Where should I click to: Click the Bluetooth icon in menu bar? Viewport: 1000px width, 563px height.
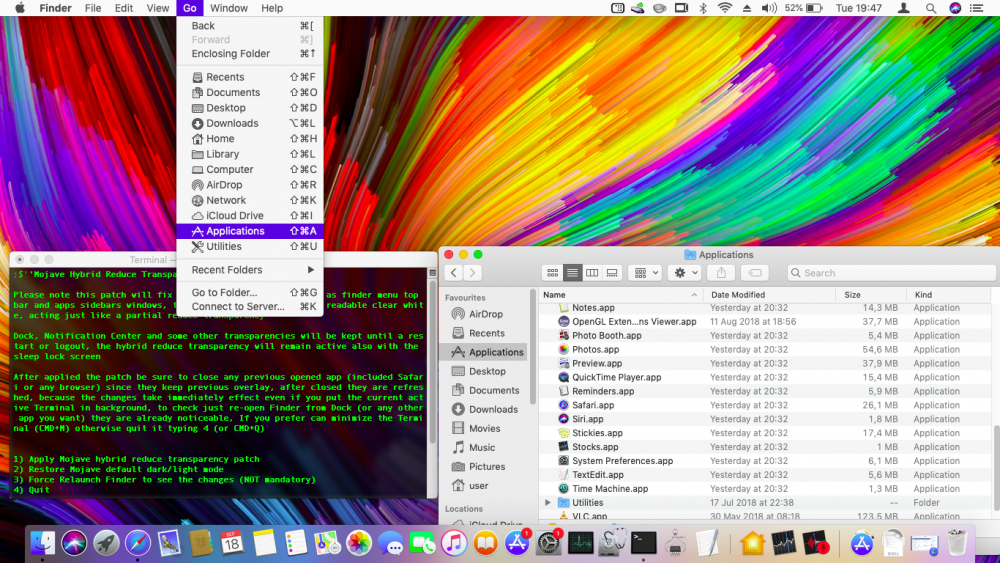[x=703, y=8]
